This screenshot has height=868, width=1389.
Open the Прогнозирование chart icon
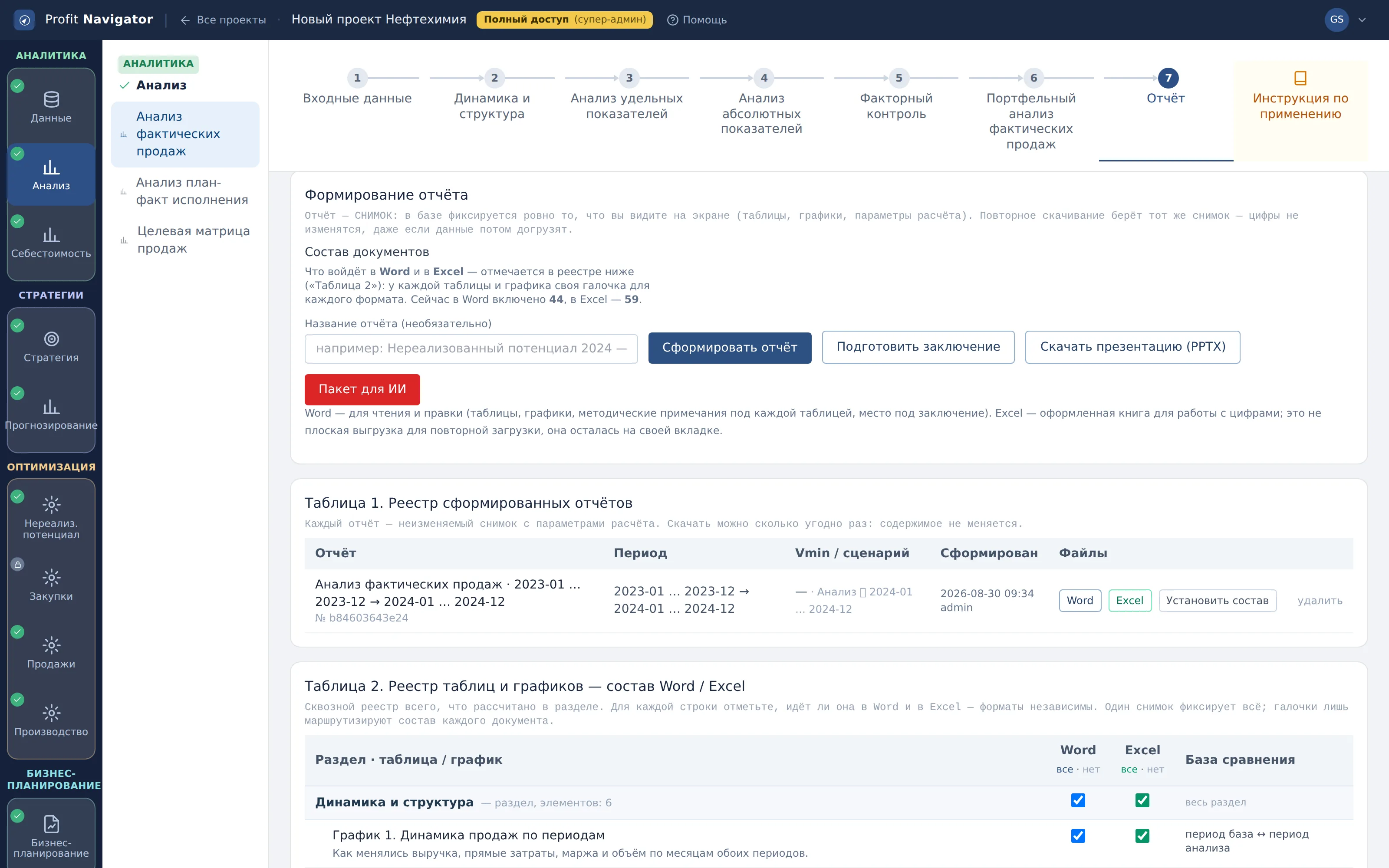point(51,407)
